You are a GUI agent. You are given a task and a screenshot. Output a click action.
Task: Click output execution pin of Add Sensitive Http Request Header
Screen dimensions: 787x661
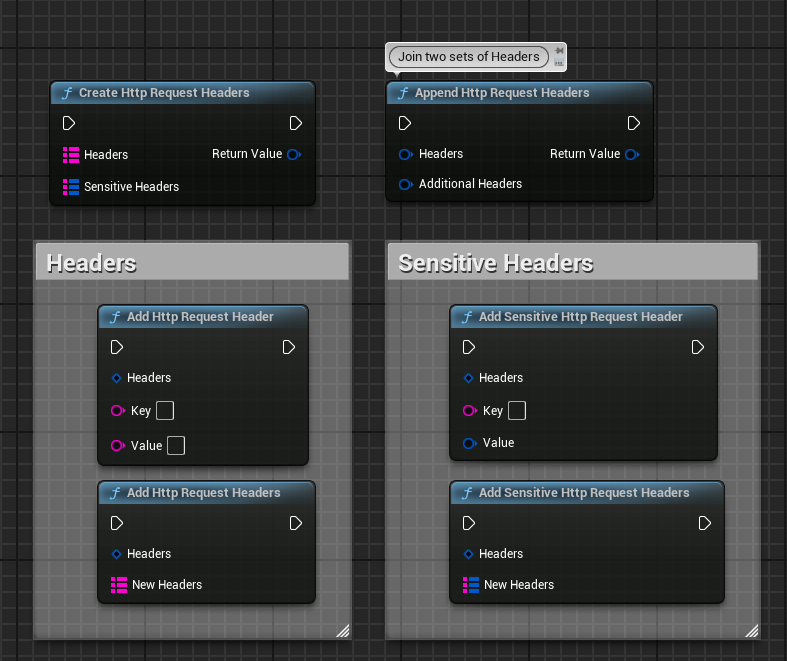[x=698, y=347]
